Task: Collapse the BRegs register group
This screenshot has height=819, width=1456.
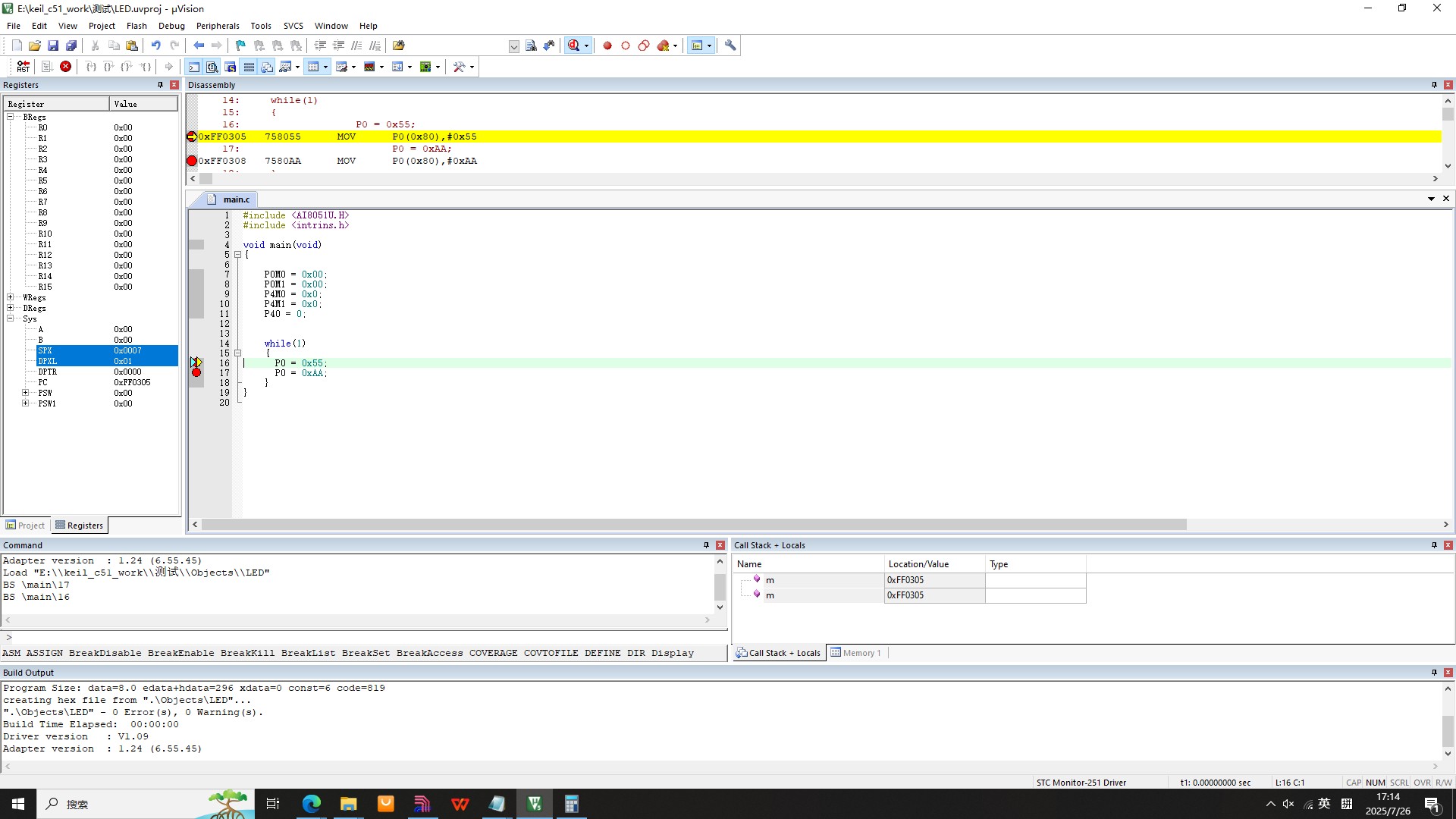Action: click(11, 117)
